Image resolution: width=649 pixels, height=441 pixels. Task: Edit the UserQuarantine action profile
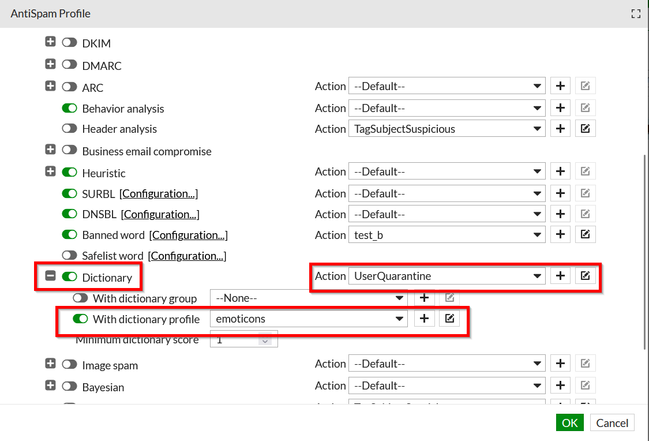(x=585, y=276)
